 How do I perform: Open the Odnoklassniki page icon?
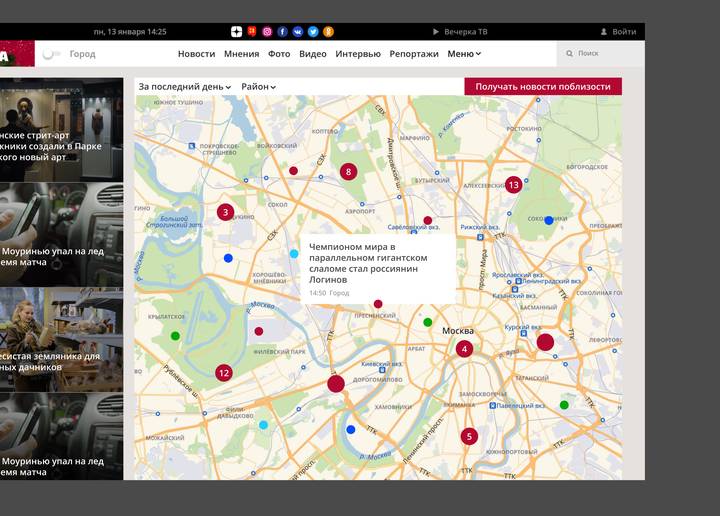point(328,32)
